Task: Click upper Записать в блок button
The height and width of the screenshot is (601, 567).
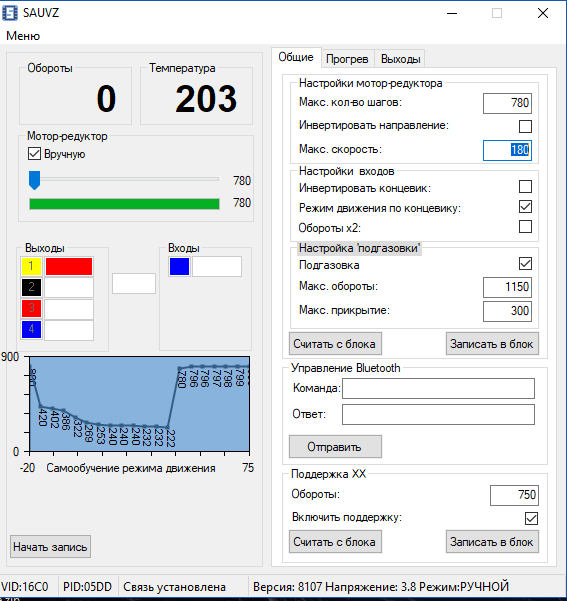Action: [x=492, y=344]
